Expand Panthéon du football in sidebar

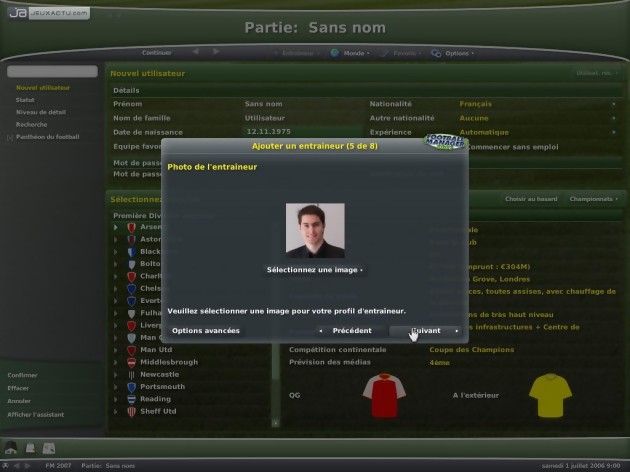[x=10, y=137]
